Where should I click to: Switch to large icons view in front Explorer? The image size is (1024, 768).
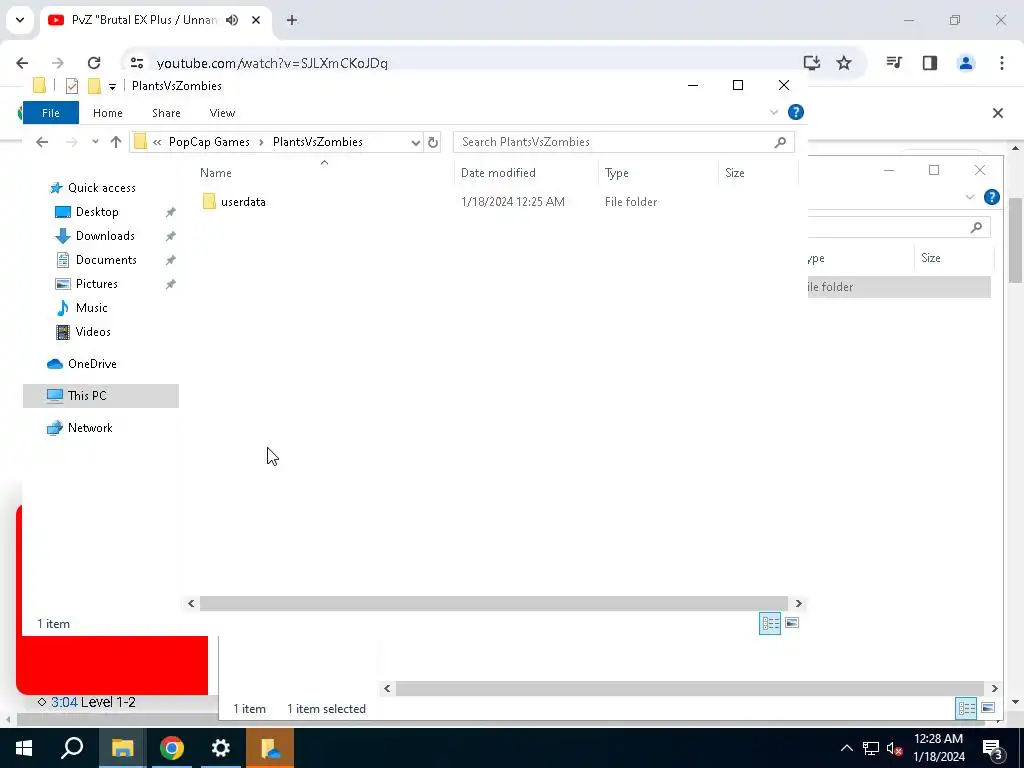coord(792,623)
